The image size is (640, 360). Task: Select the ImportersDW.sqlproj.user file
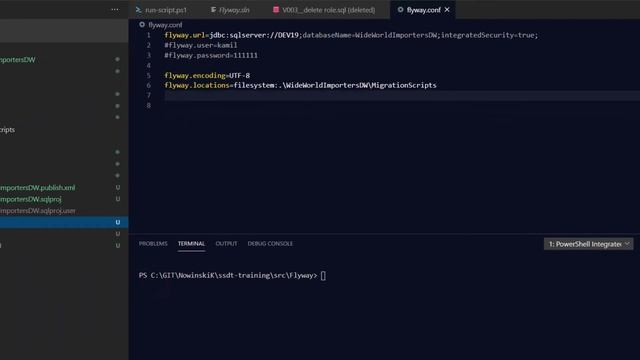click(x=38, y=211)
